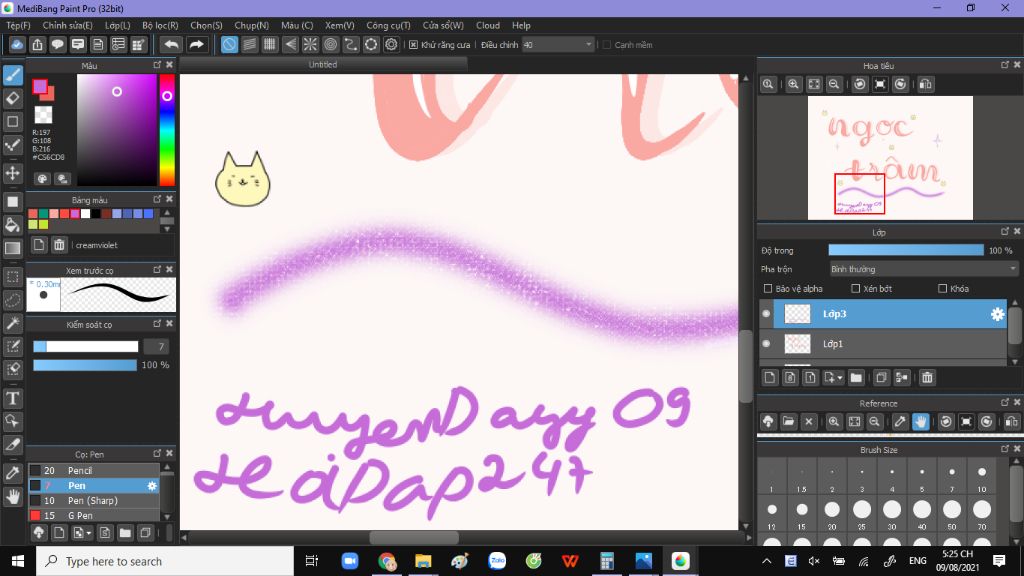
Task: Undock the Lớp layer panel
Action: pyautogui.click(x=1005, y=231)
